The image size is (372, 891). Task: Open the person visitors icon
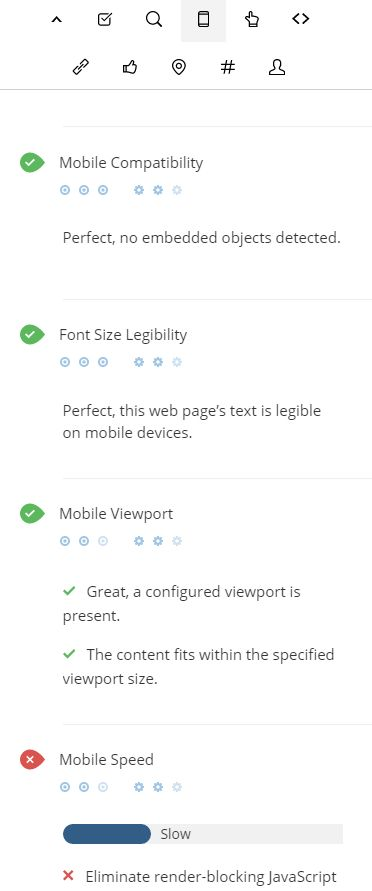pyautogui.click(x=276, y=68)
